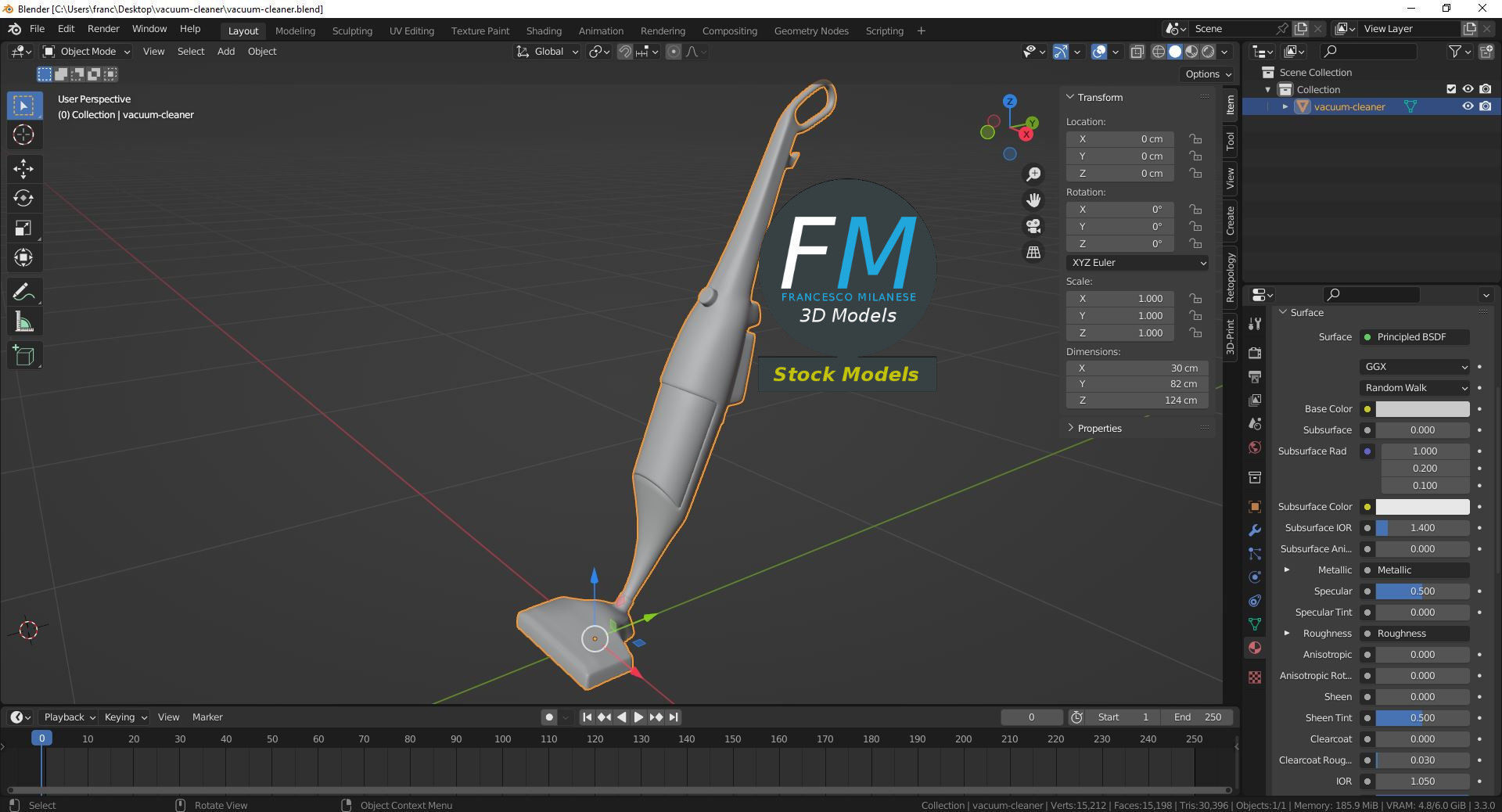Image resolution: width=1502 pixels, height=812 pixels.
Task: Open XYZ Euler rotation mode dropdown
Action: [x=1137, y=263]
